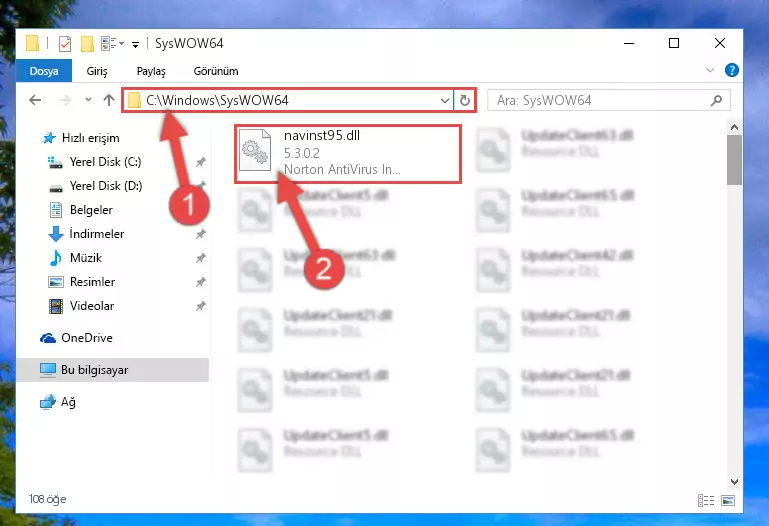769x526 pixels.
Task: Go back with the left arrow button
Action: 35,100
